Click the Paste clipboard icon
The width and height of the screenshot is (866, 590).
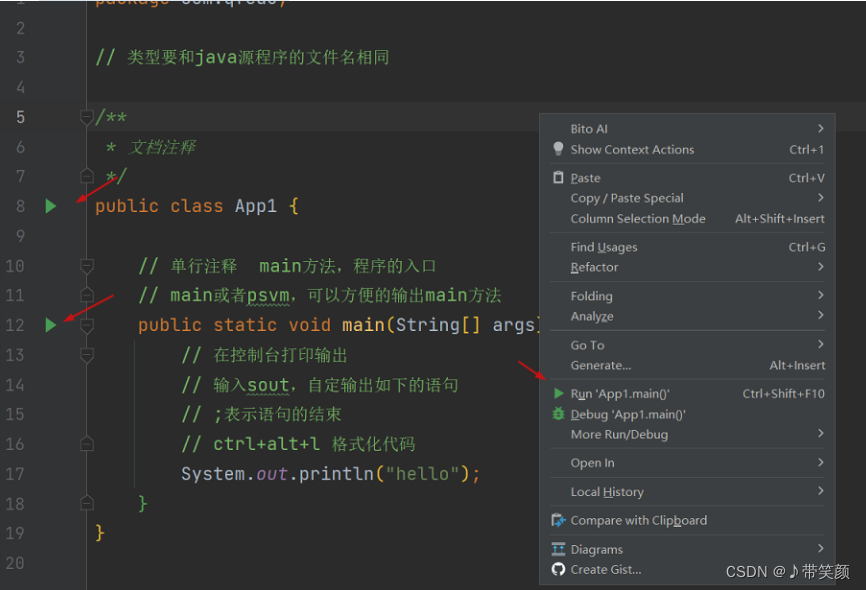coord(556,177)
